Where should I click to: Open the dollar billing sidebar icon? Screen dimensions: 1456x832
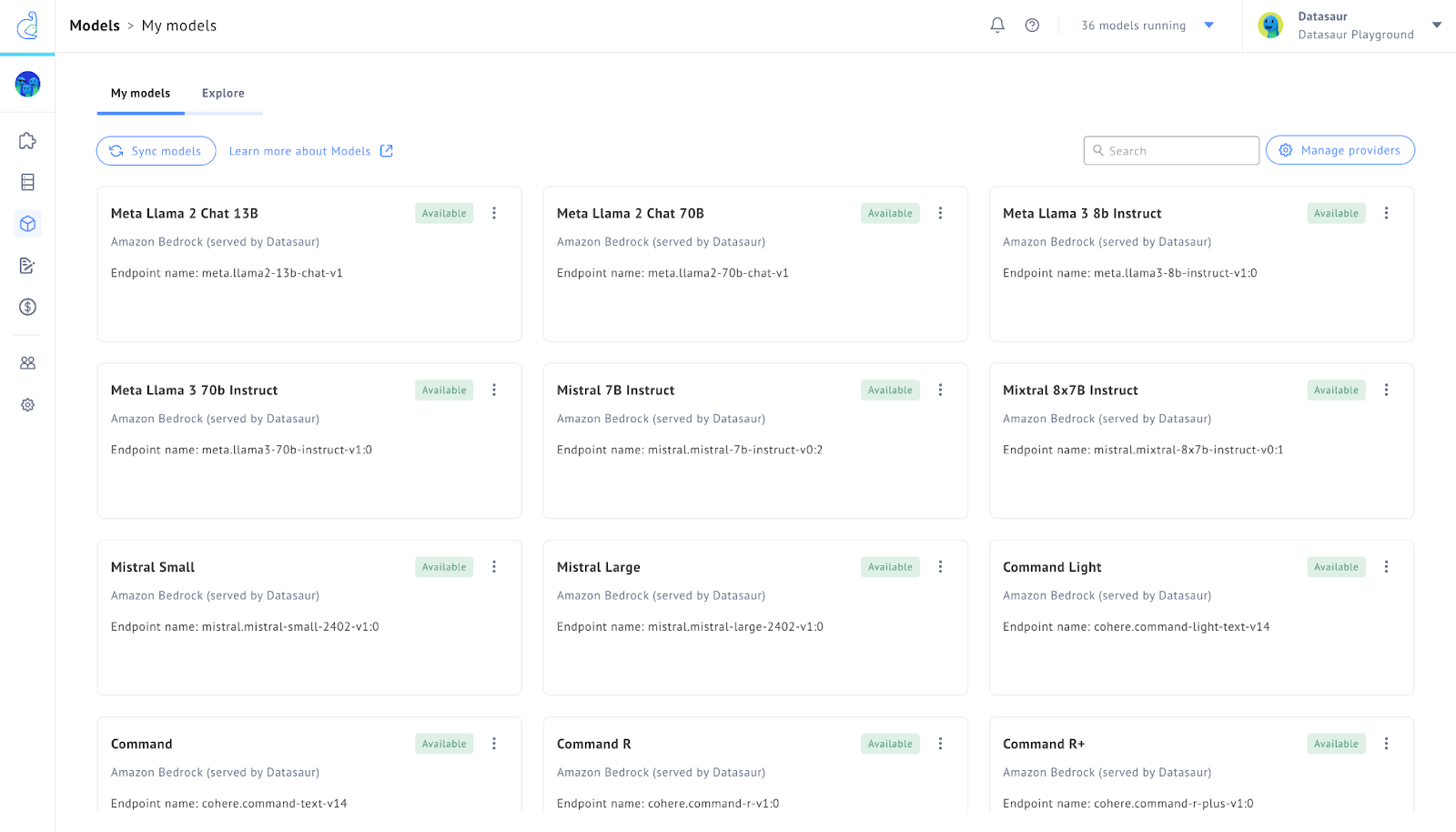pyautogui.click(x=28, y=307)
